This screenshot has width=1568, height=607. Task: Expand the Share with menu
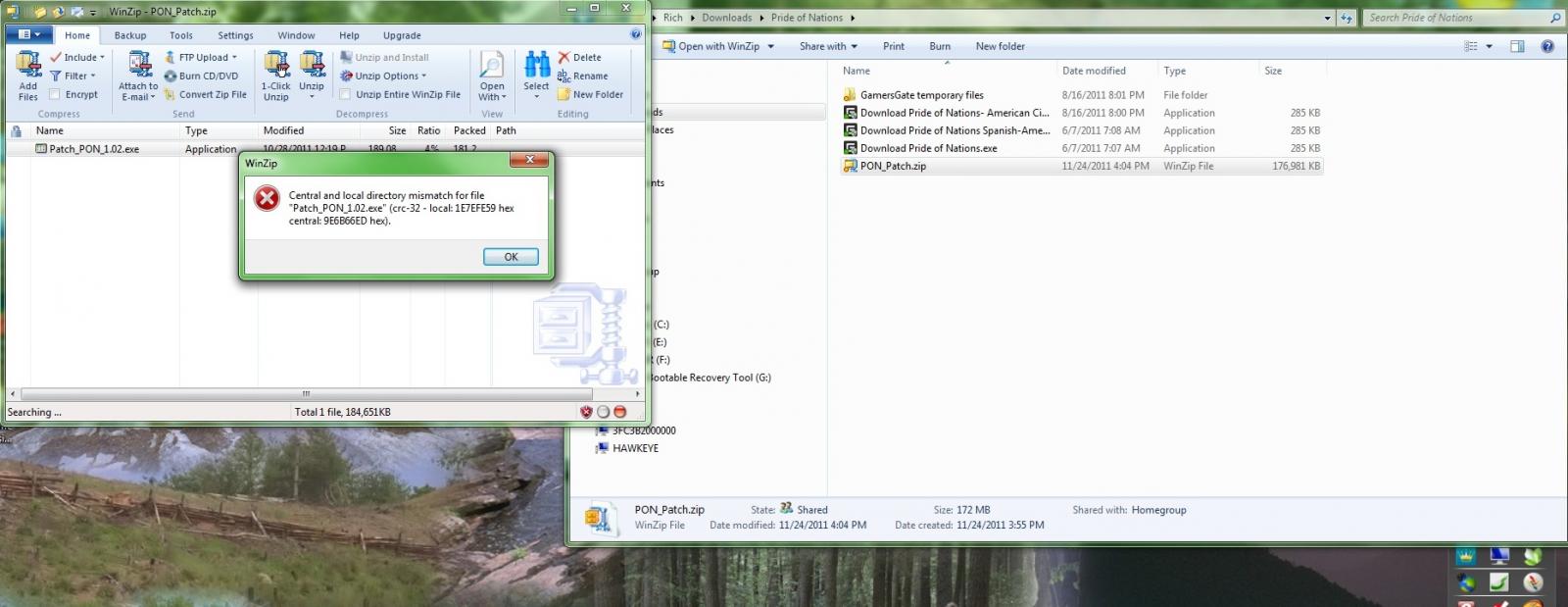pyautogui.click(x=828, y=46)
